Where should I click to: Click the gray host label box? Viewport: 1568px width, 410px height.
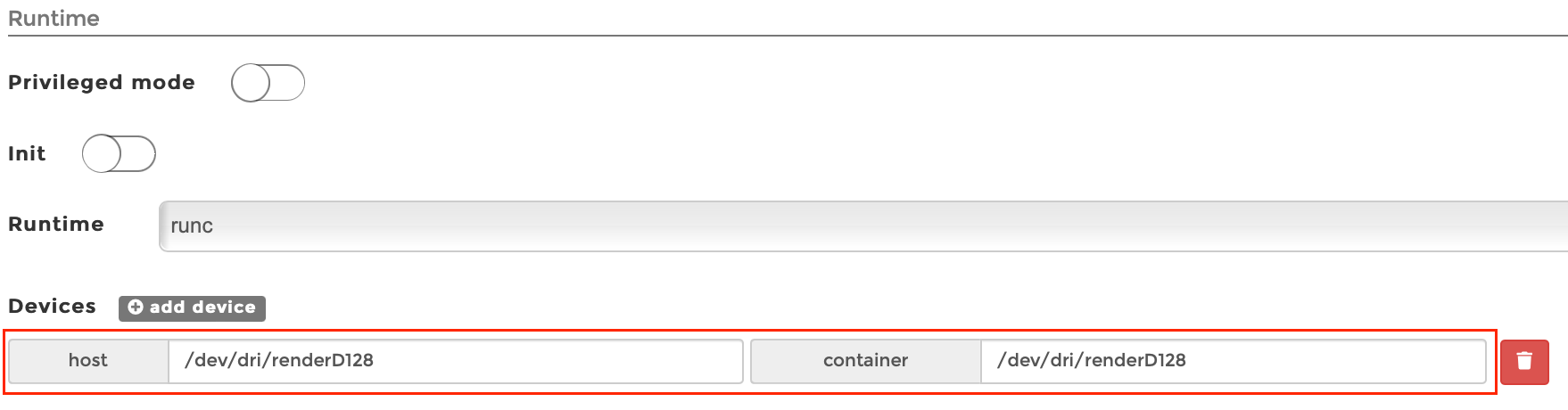tap(88, 361)
